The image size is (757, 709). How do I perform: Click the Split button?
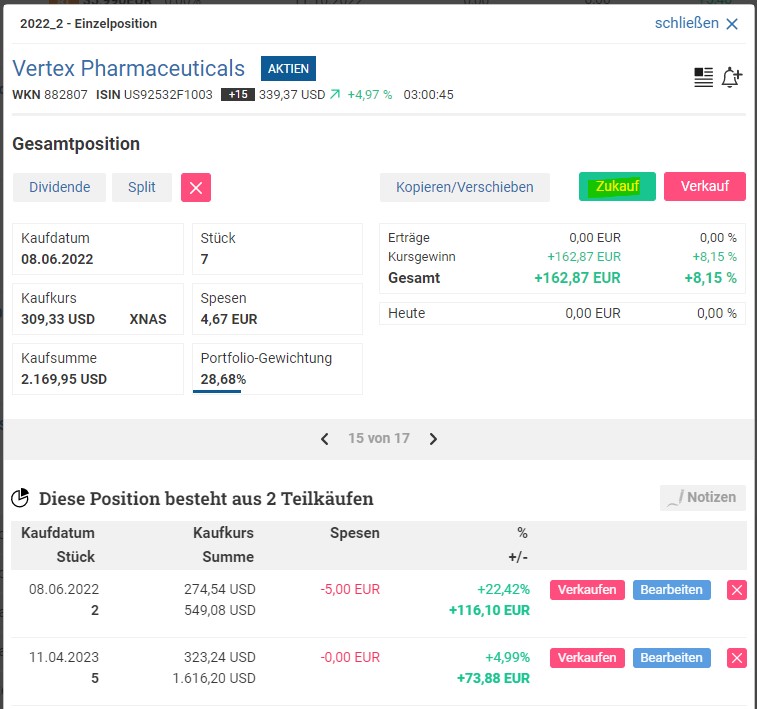click(x=142, y=187)
